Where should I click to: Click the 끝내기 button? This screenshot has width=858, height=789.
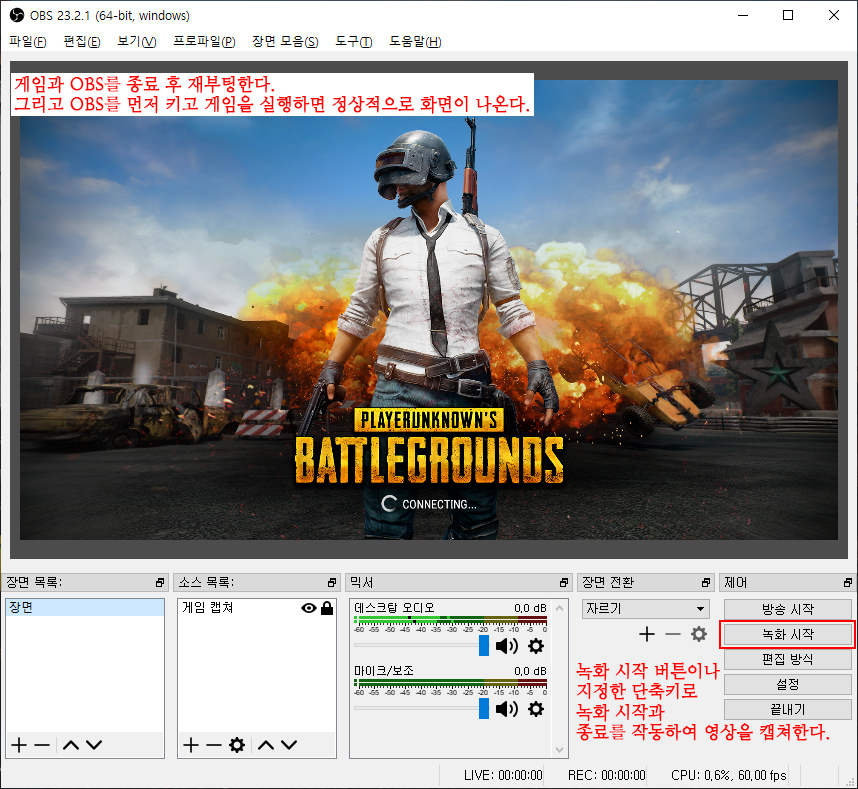coord(787,710)
